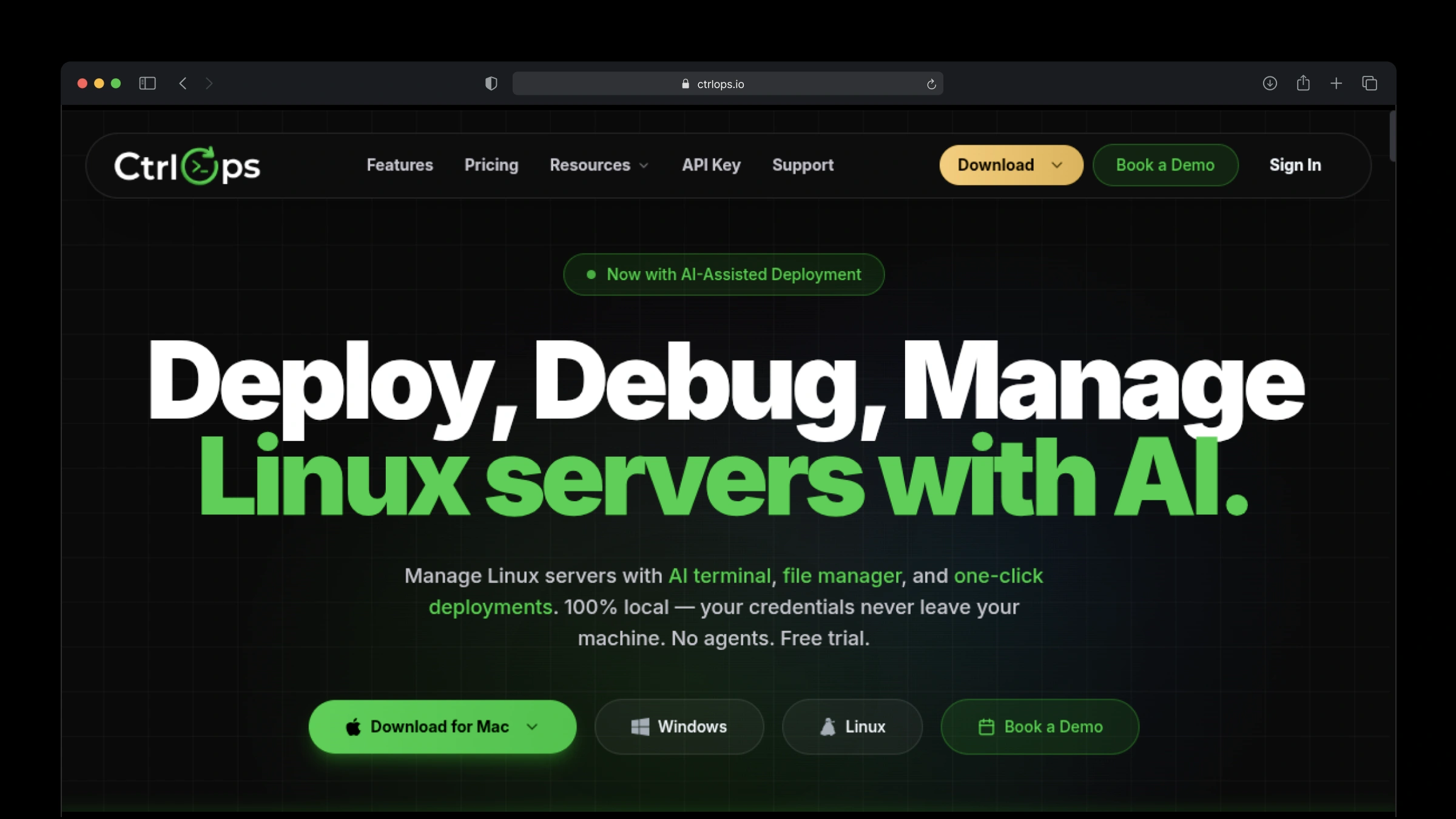The width and height of the screenshot is (1456, 819).
Task: Open the API Key nav link
Action: tap(711, 165)
